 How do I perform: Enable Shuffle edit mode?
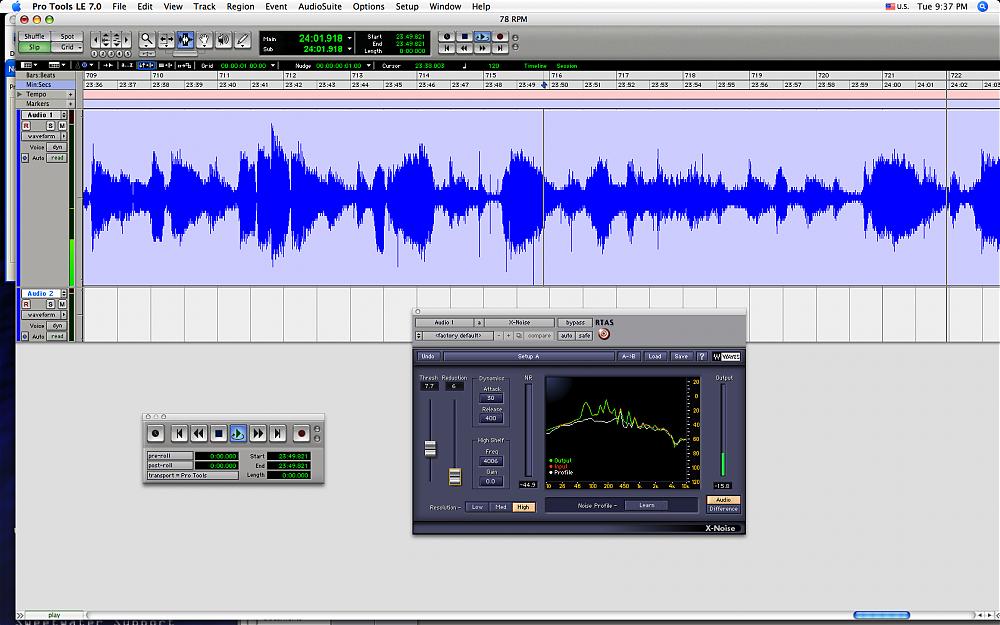click(x=34, y=36)
